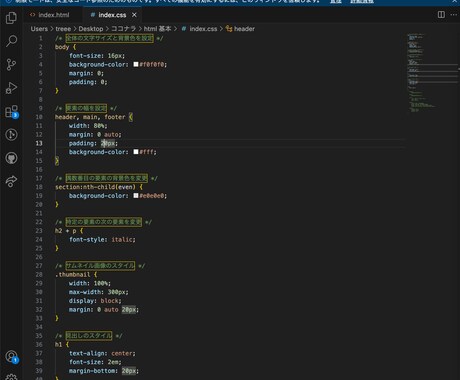460x380 pixels.
Task: Close the index.css tab
Action: tap(134, 15)
